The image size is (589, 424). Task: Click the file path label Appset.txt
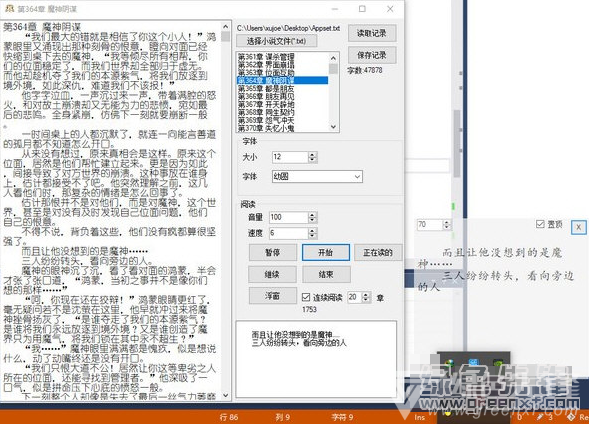point(288,28)
